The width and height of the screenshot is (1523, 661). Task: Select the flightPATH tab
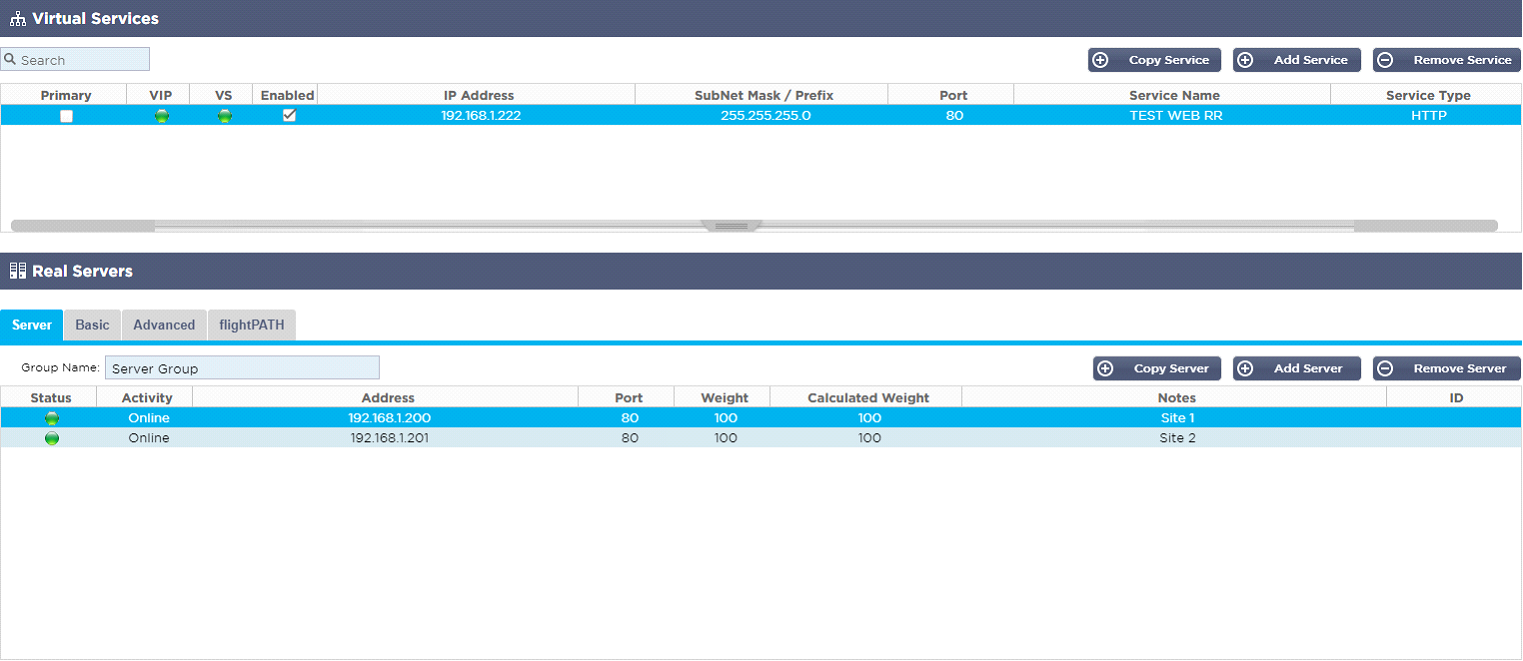pos(251,324)
